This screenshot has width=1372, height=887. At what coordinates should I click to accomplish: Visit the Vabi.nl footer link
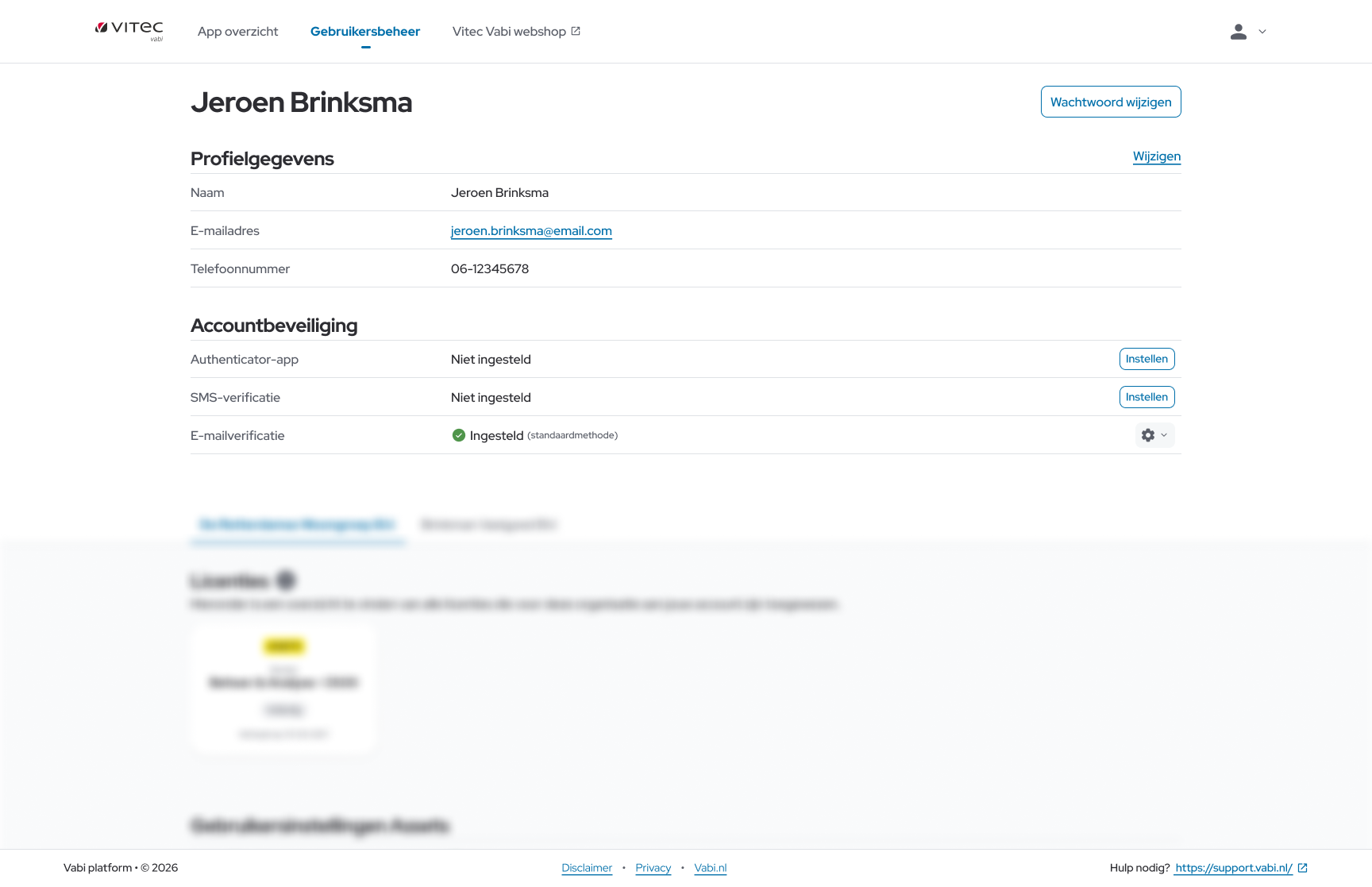coord(710,868)
